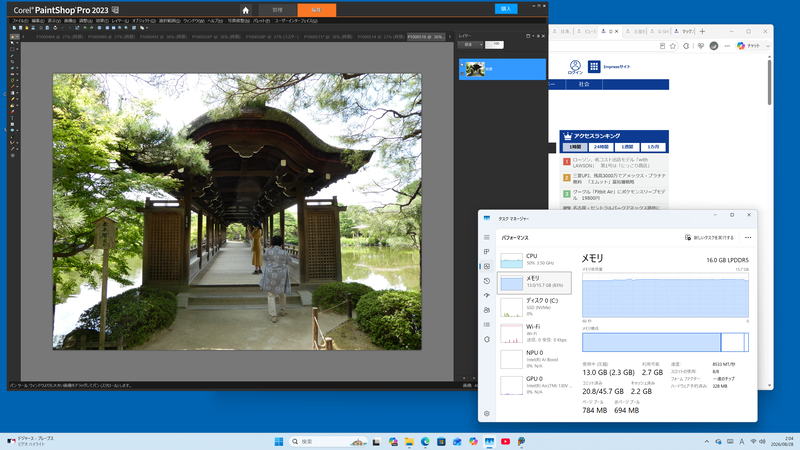This screenshot has height=450, width=800.
Task: Click the layer opacity slider in Layers palette
Action: tap(494, 44)
